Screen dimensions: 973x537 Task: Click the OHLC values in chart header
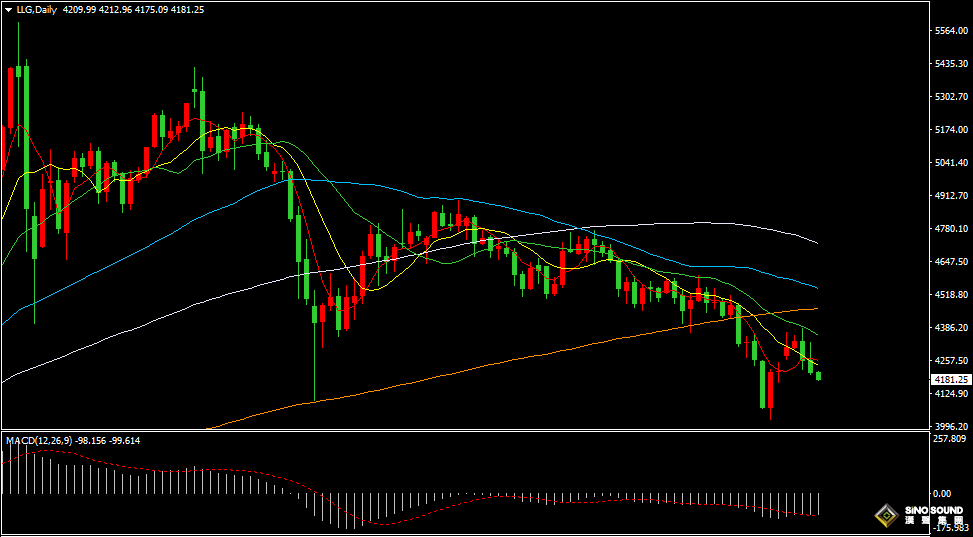(133, 9)
